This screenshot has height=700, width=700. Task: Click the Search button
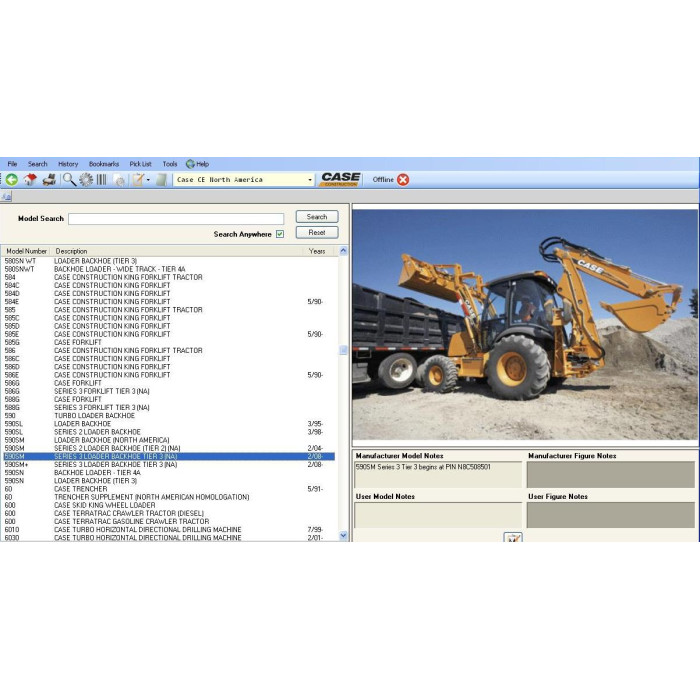click(317, 217)
